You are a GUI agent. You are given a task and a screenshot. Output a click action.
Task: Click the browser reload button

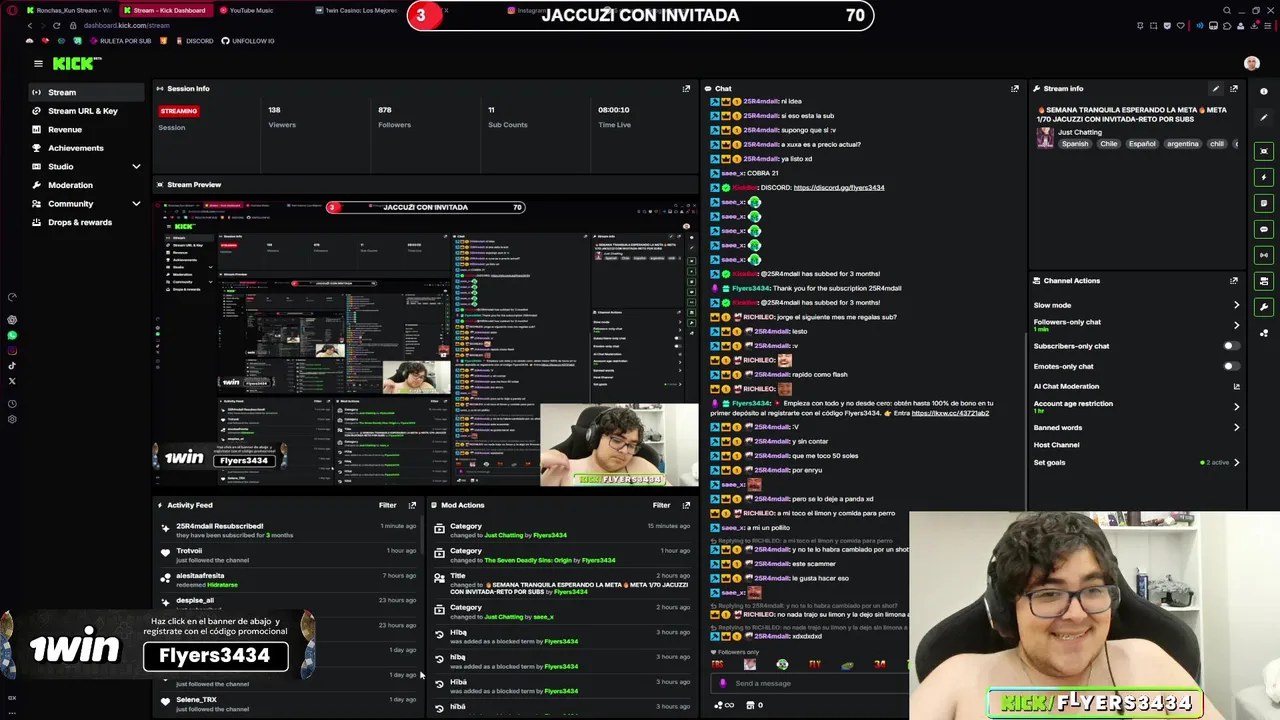56,25
